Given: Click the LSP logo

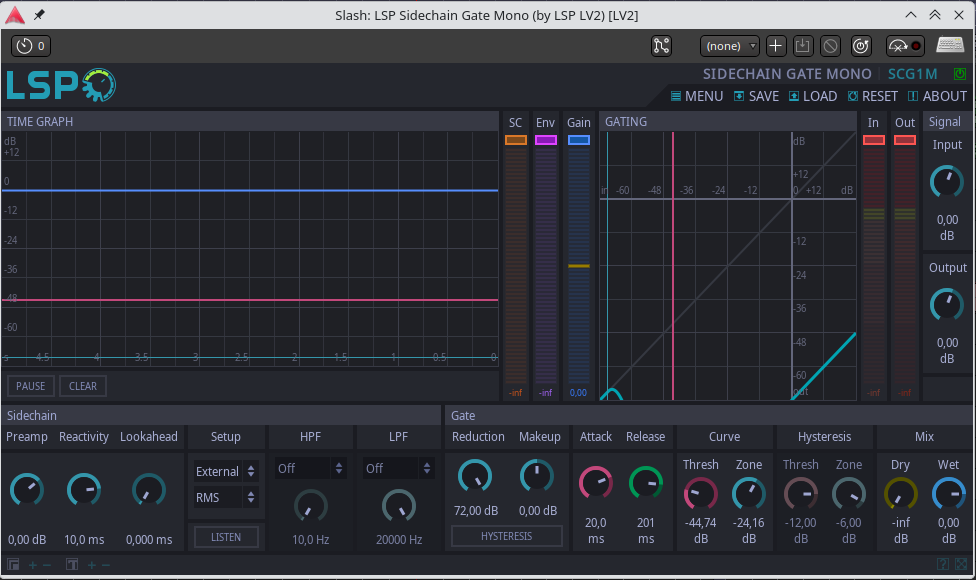Looking at the screenshot, I should click(60, 86).
